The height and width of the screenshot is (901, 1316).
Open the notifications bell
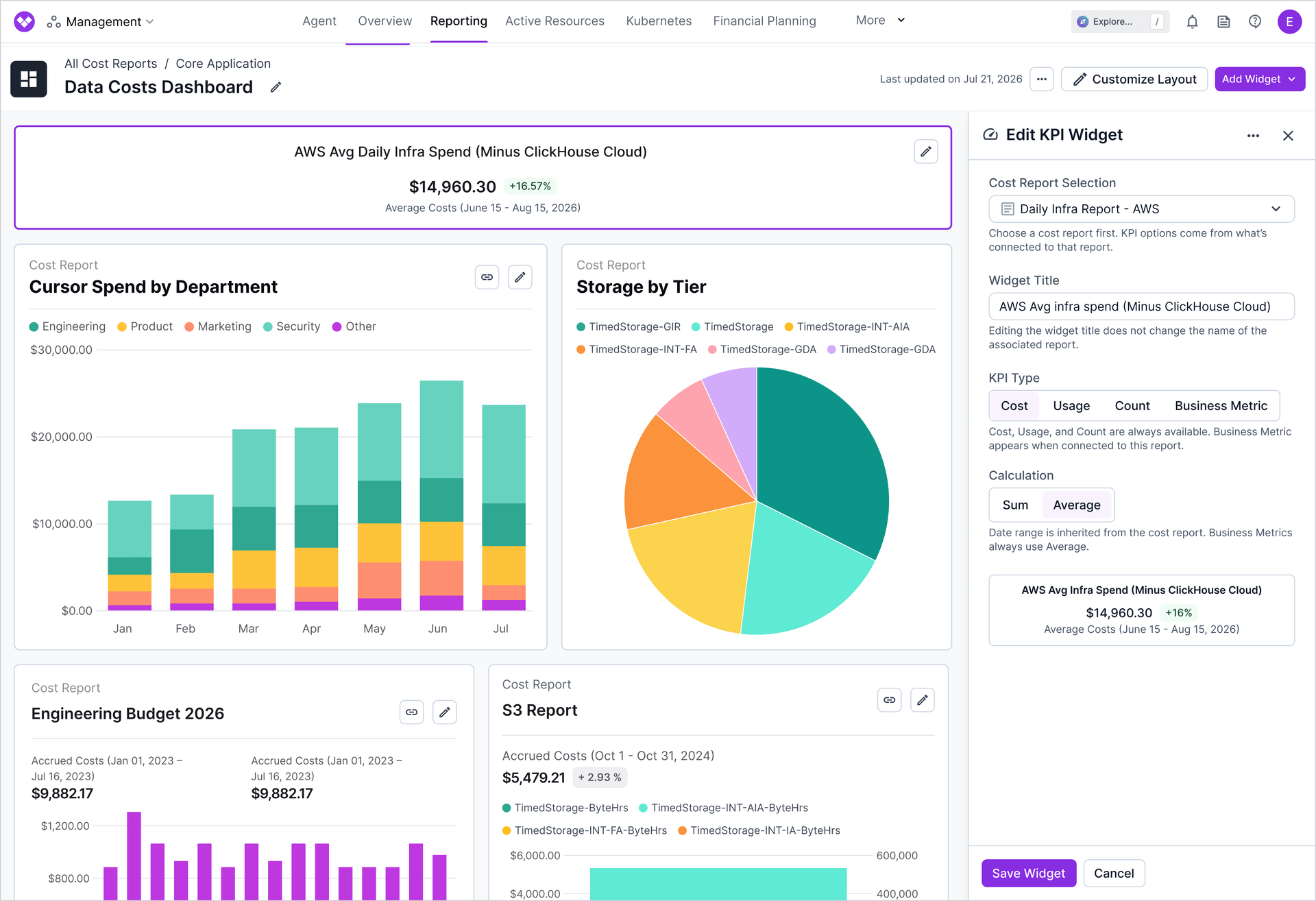tap(1192, 21)
